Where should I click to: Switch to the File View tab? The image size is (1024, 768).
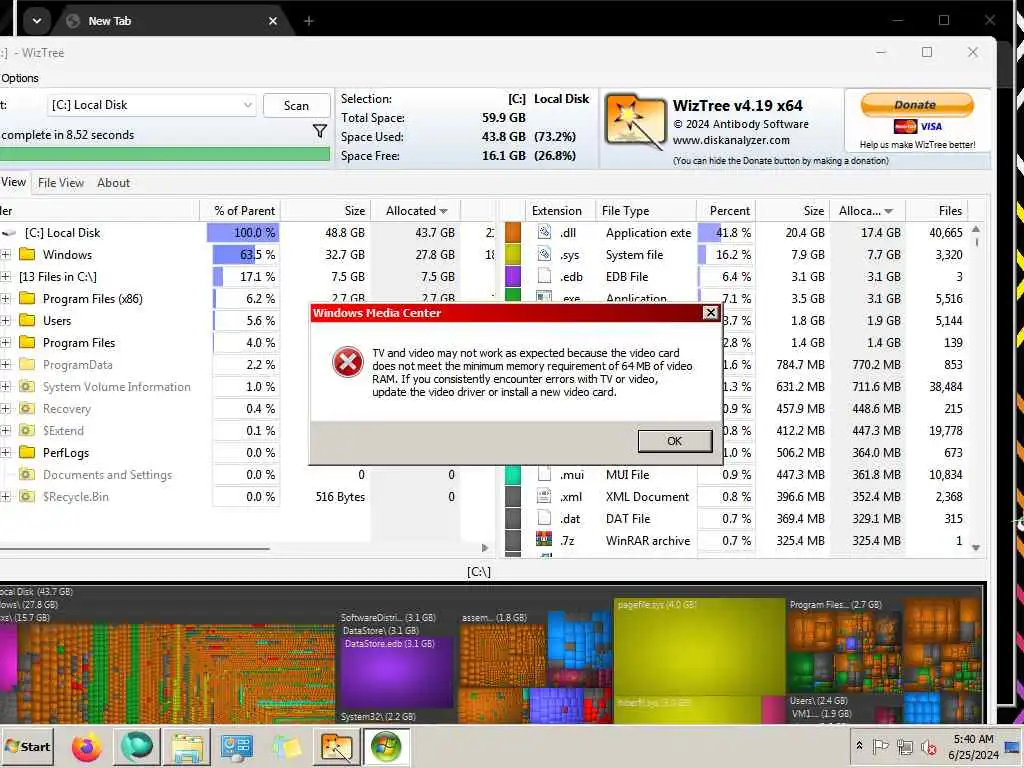(x=61, y=183)
